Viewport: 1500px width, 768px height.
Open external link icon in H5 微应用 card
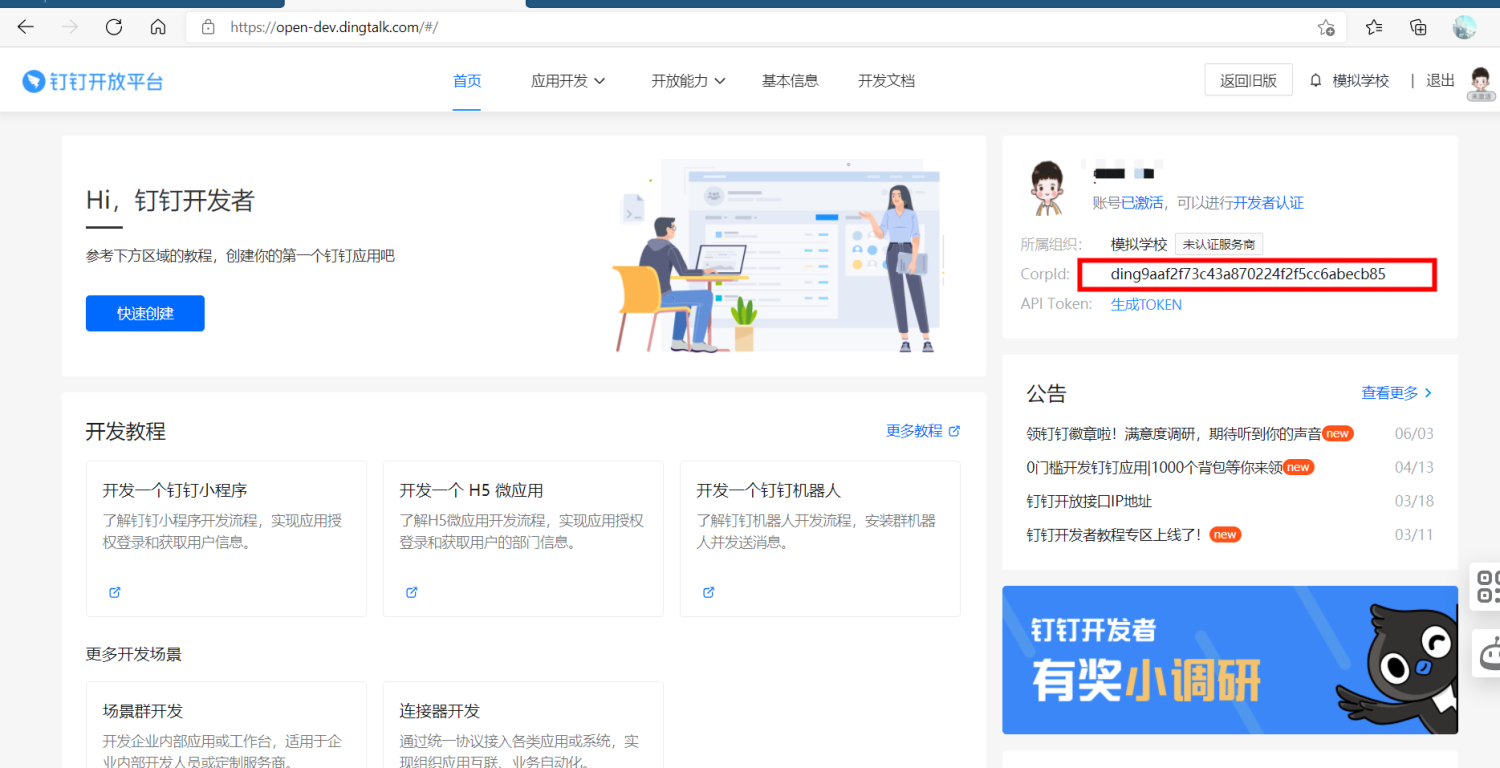411,592
